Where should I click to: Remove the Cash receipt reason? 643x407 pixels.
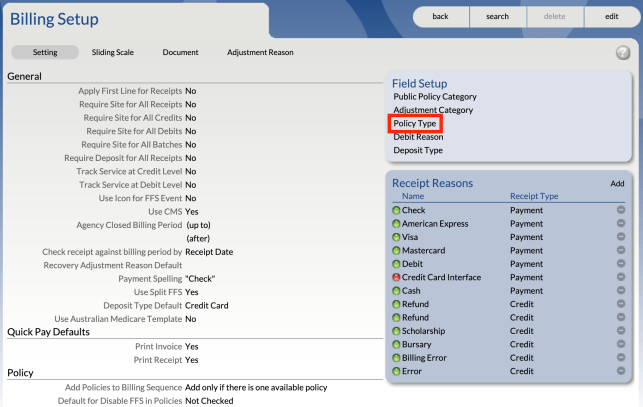621,290
